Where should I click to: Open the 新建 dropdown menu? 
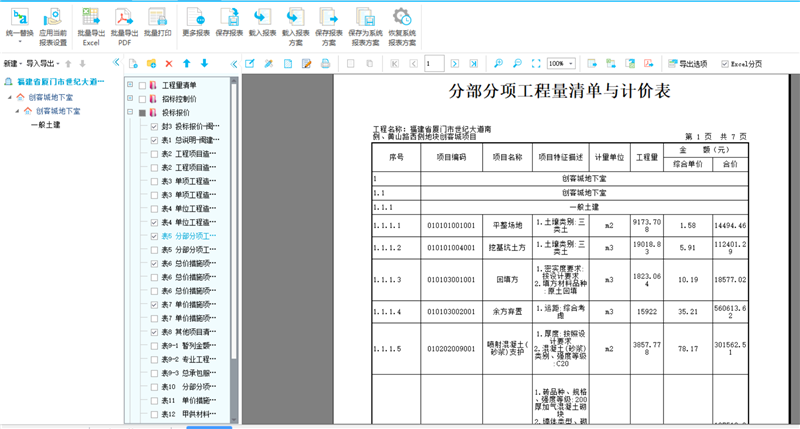[x=13, y=64]
